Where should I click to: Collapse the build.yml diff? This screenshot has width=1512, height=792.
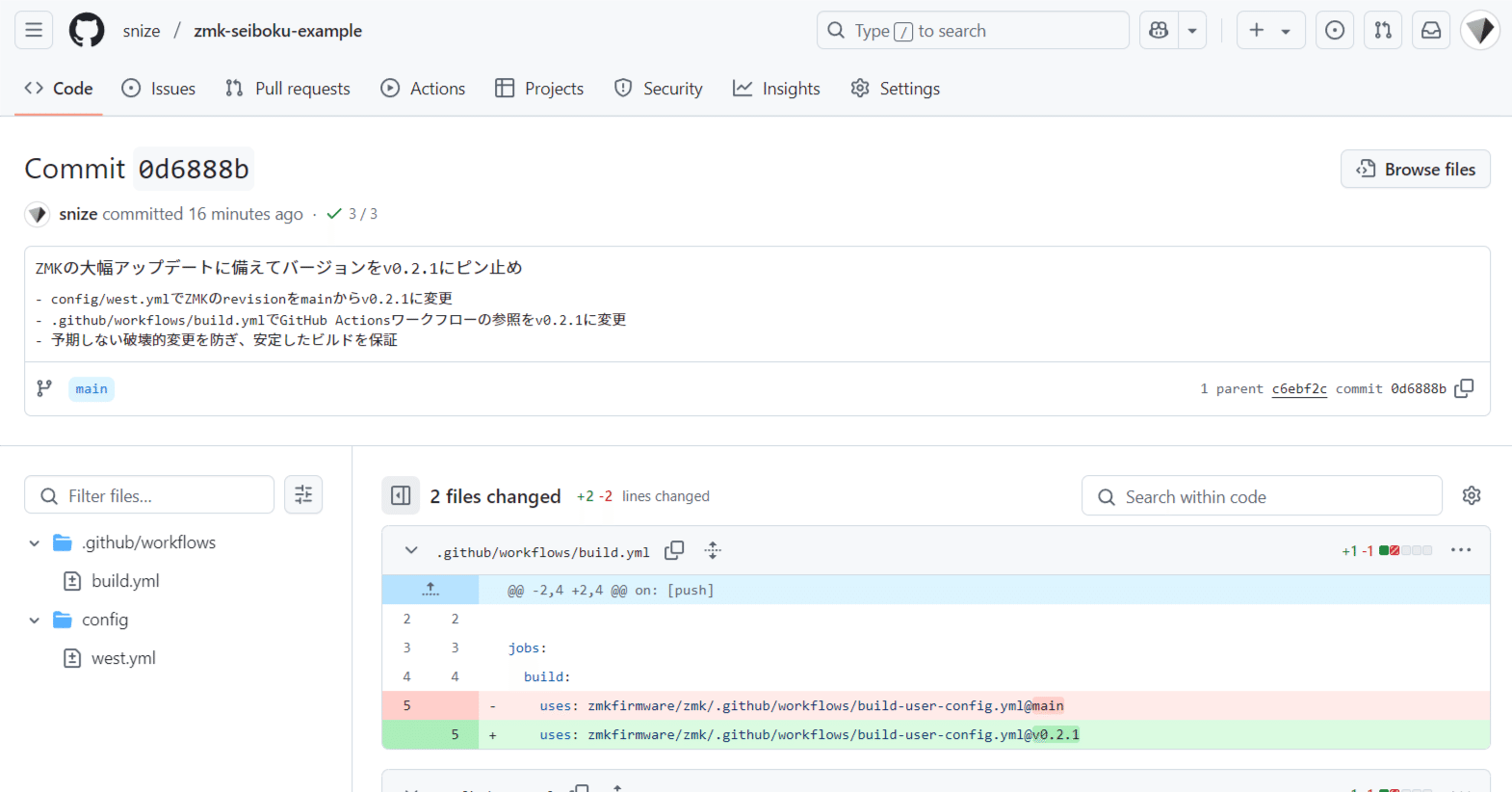click(x=411, y=550)
